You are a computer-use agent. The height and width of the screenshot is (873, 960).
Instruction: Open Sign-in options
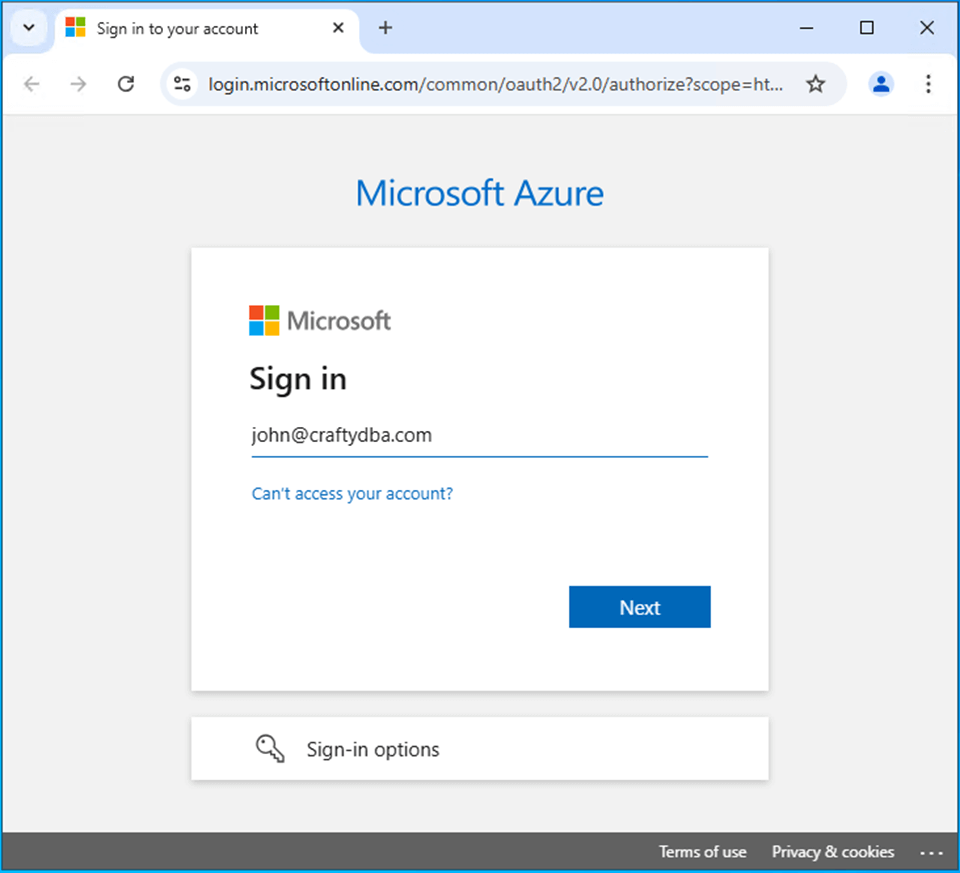pyautogui.click(x=479, y=749)
